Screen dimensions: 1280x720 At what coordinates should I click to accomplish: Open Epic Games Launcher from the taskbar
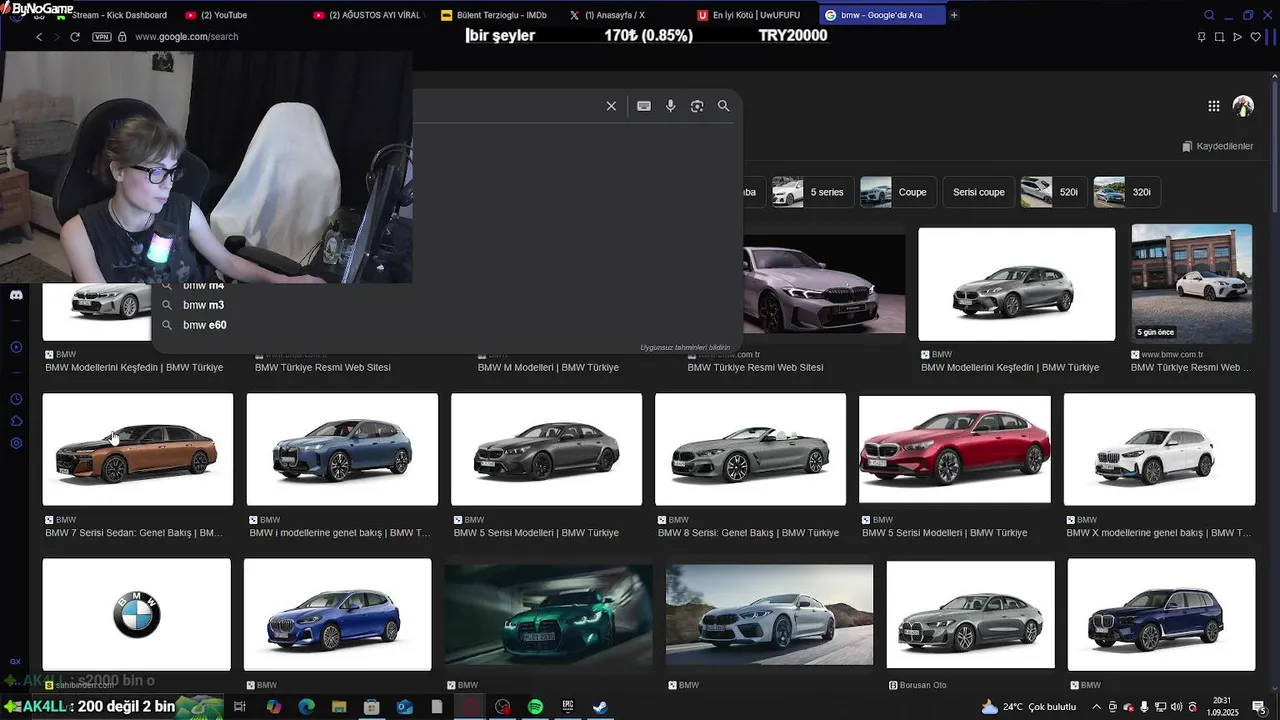click(x=568, y=707)
